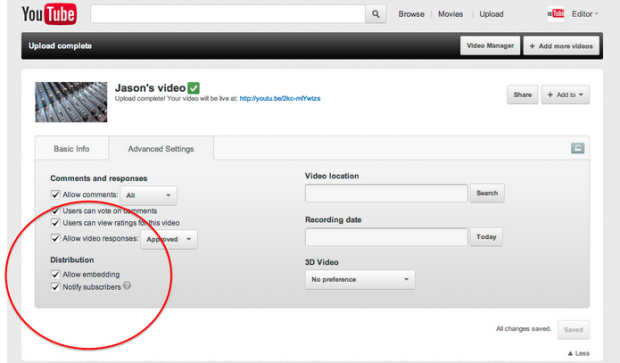Click the Recording date input field
Viewport: 620px width, 363px height.
386,237
